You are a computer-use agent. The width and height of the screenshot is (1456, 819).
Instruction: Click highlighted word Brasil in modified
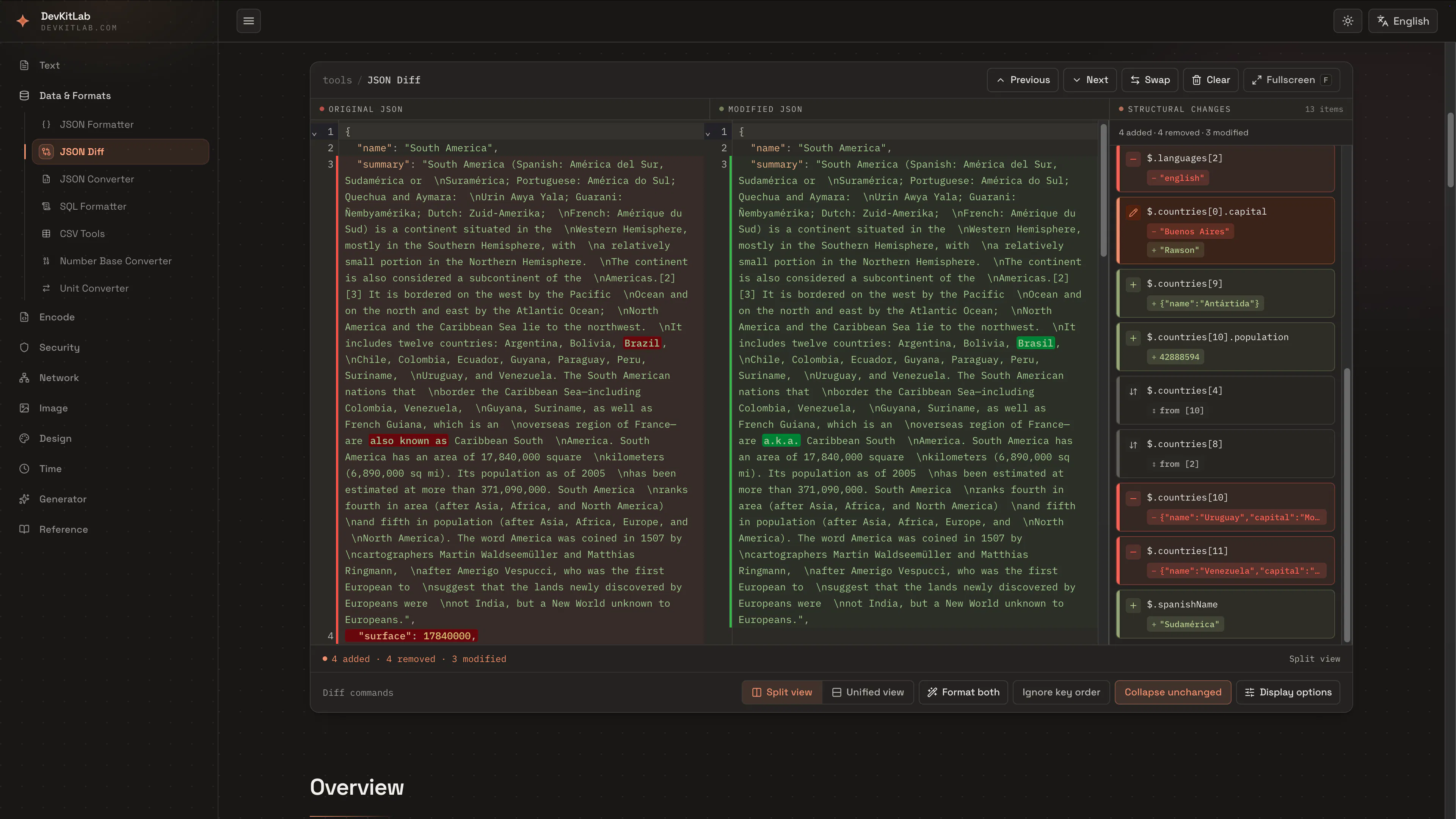point(1035,343)
